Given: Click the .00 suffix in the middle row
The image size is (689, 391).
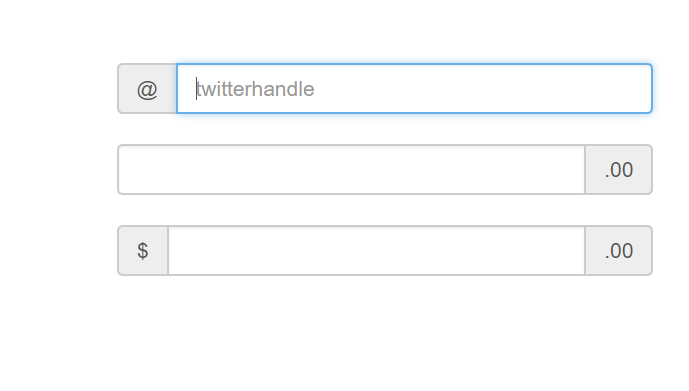Looking at the screenshot, I should pos(619,170).
